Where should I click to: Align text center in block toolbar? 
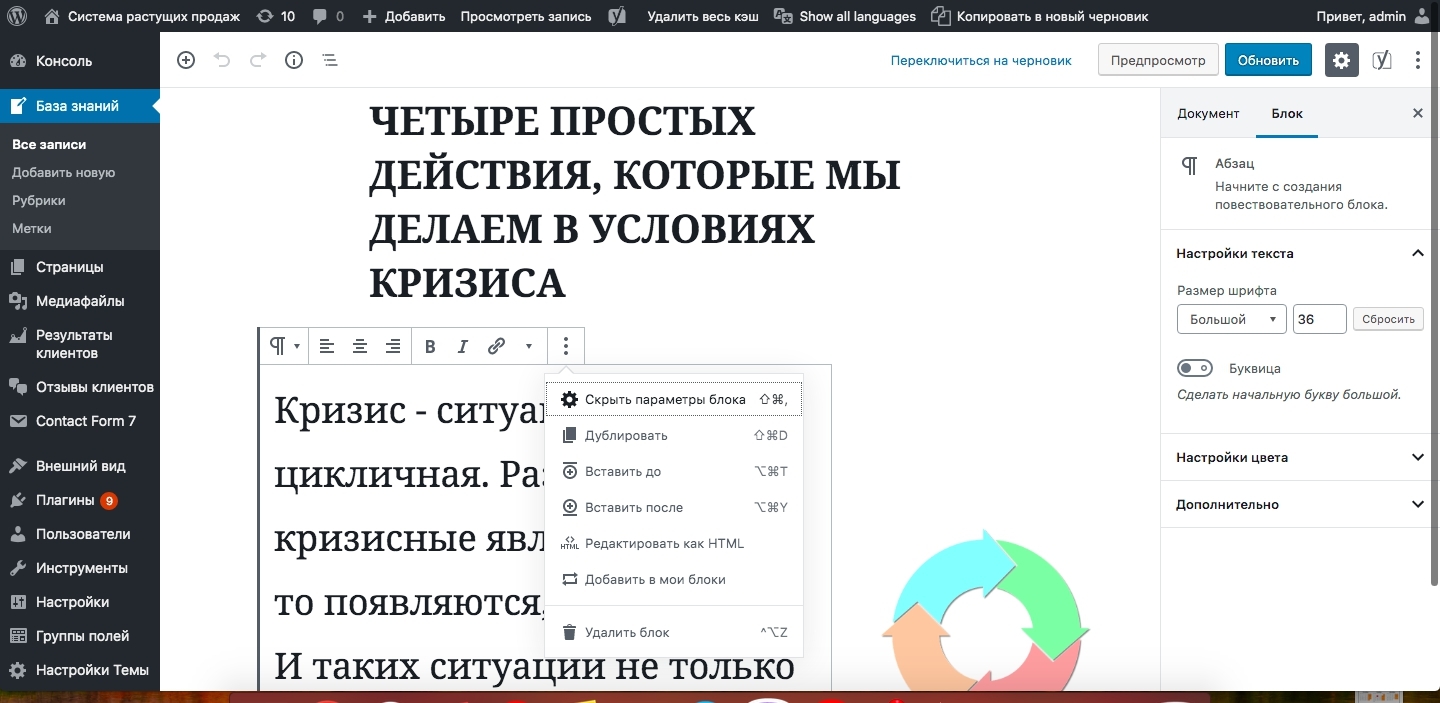pyautogui.click(x=360, y=347)
